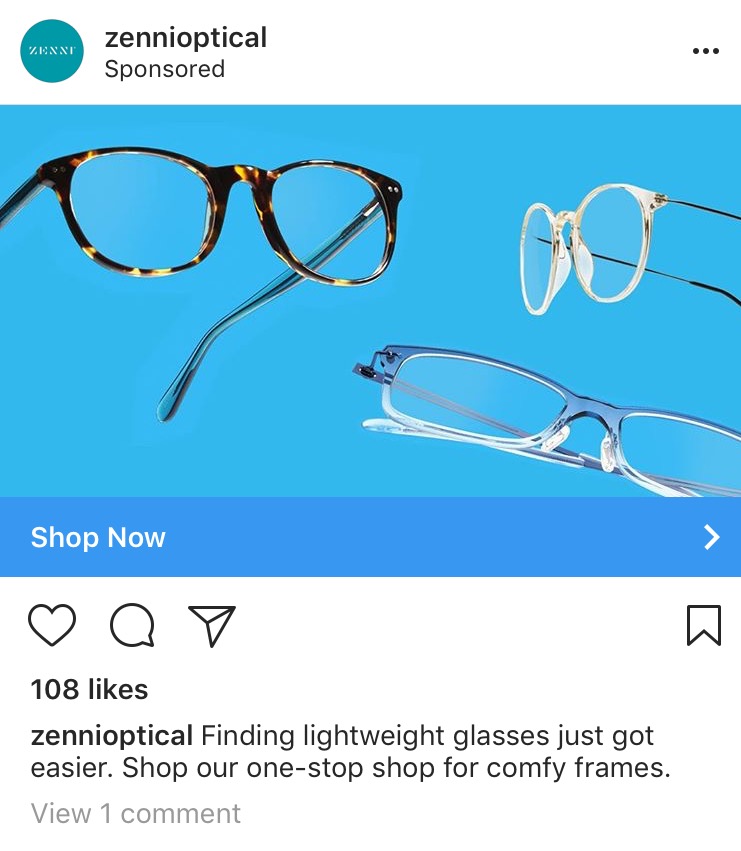Tap the caption text about lightweight glasses
This screenshot has height=851, width=741.
click(x=351, y=752)
